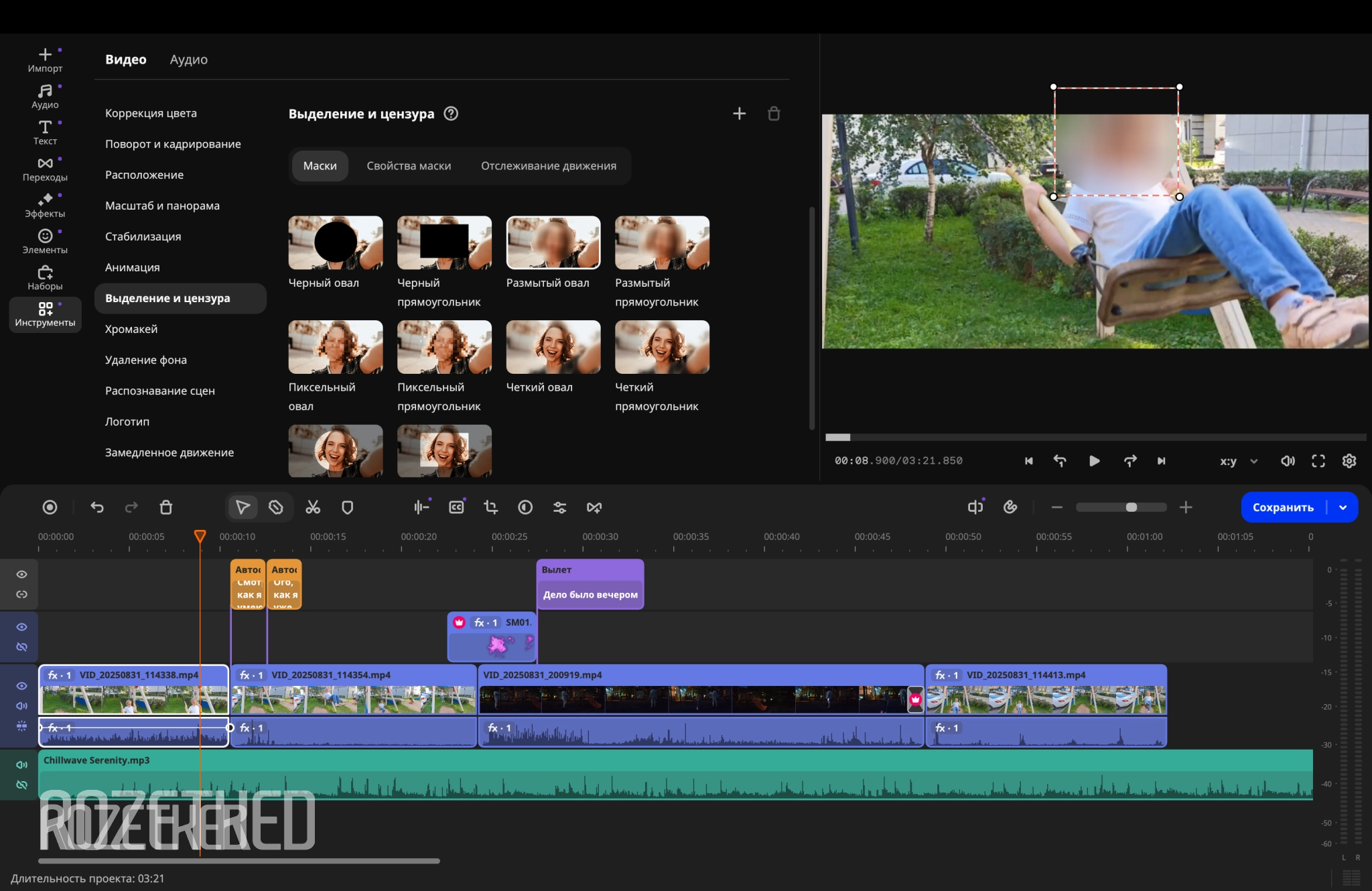Open the preview settings gear menu
Screen dimensions: 1372x891
coord(1349,461)
